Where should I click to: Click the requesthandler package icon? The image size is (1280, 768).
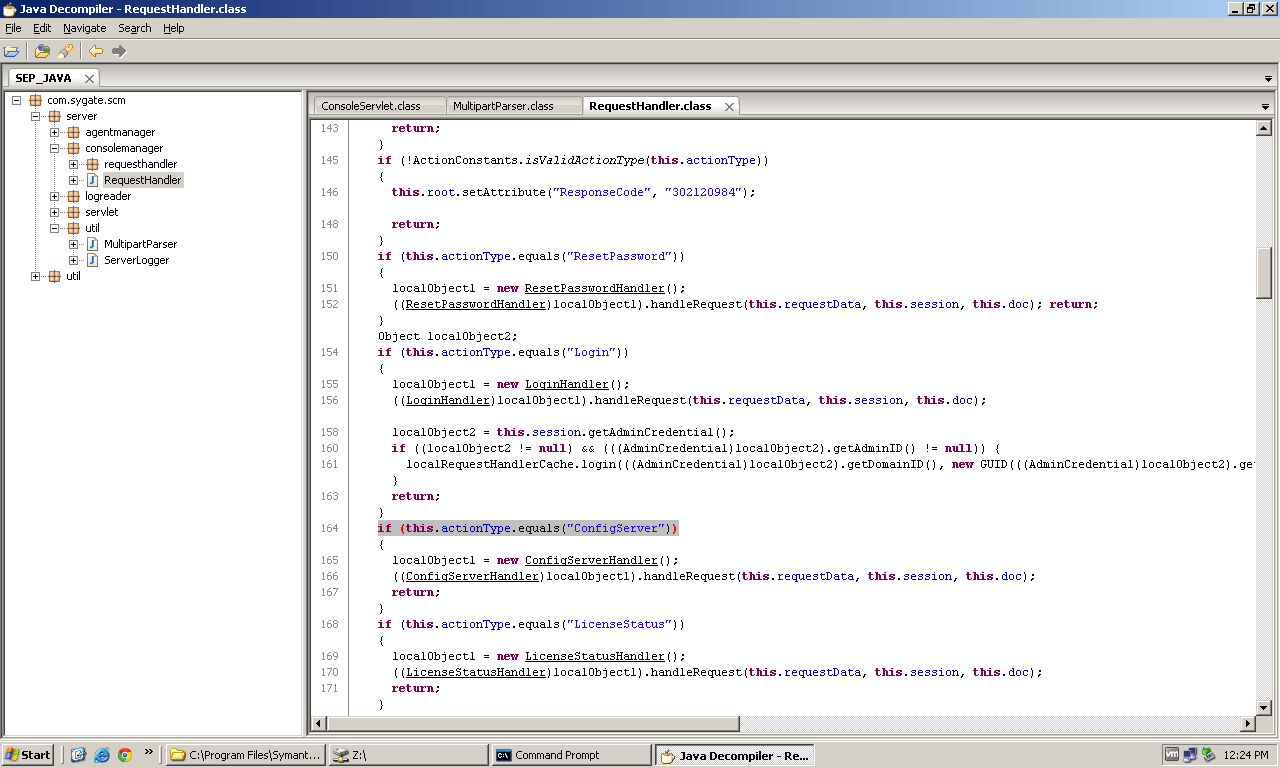(x=93, y=164)
